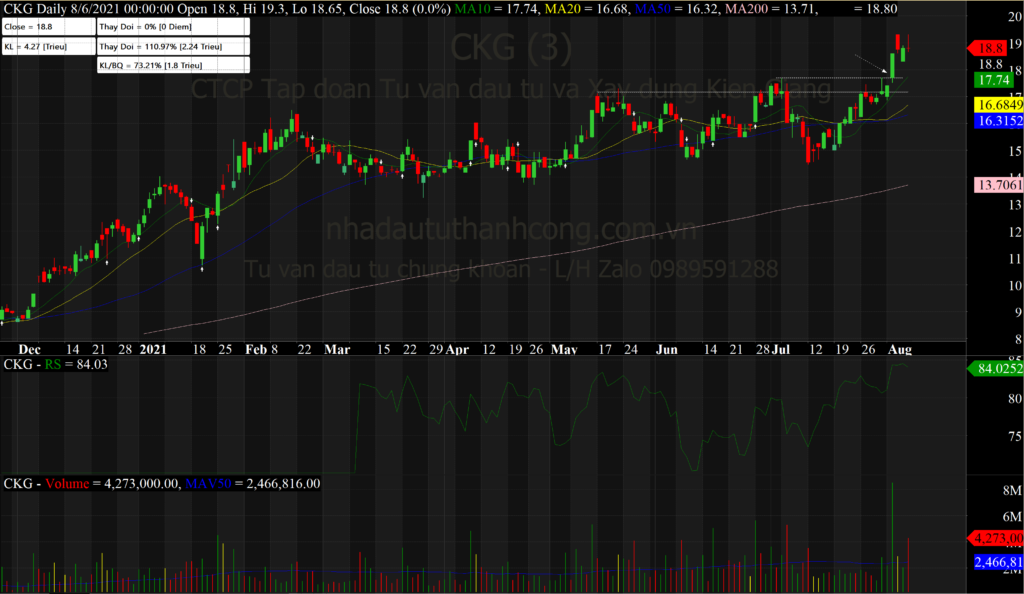The image size is (1024, 594).
Task: Click the yellow 16.6849 MA20 value tag
Action: click(996, 105)
